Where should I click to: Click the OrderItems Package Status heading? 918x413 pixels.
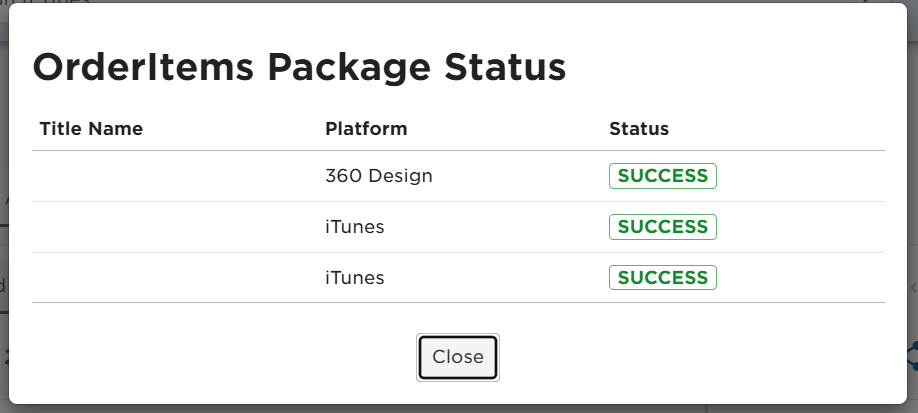coord(299,67)
